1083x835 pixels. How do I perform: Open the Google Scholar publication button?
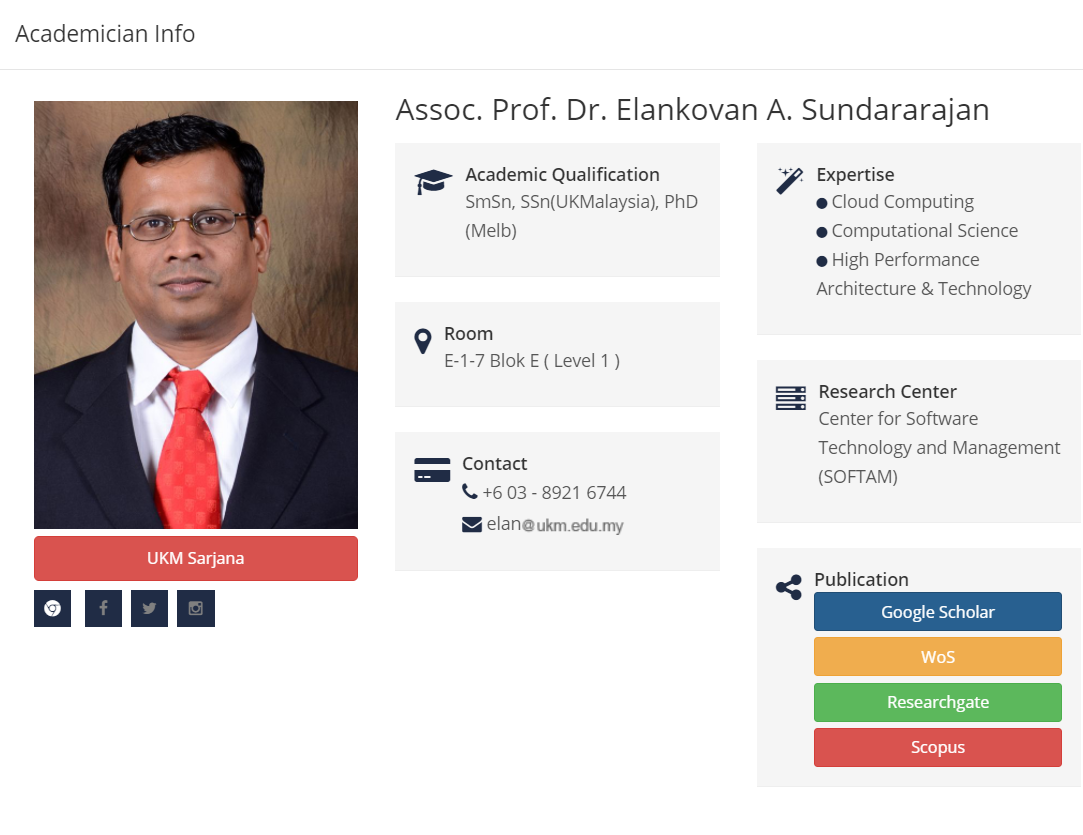coord(938,612)
